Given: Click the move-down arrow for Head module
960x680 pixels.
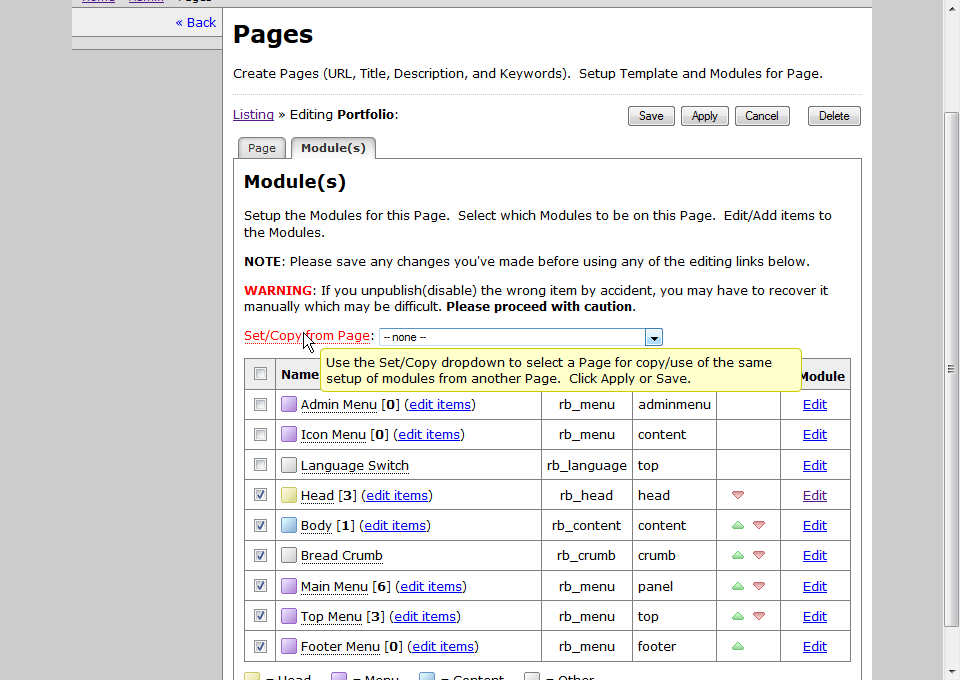Looking at the screenshot, I should [738, 495].
